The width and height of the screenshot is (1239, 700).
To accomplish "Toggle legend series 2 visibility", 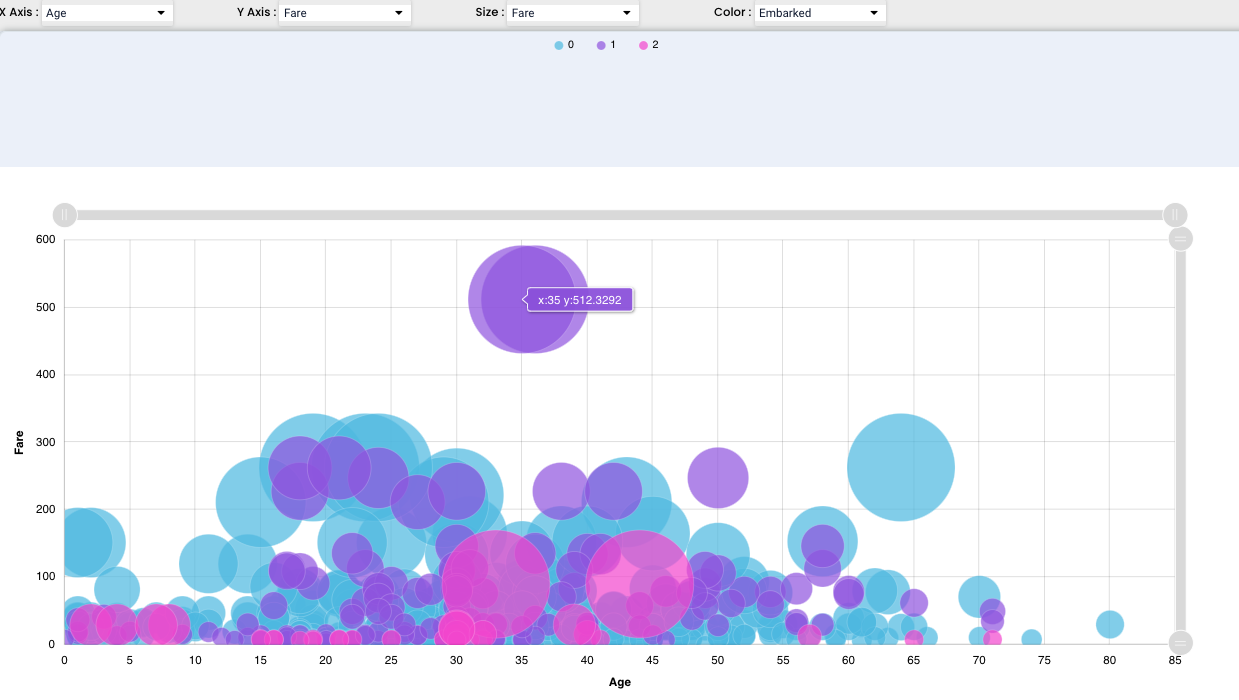I will click(649, 45).
